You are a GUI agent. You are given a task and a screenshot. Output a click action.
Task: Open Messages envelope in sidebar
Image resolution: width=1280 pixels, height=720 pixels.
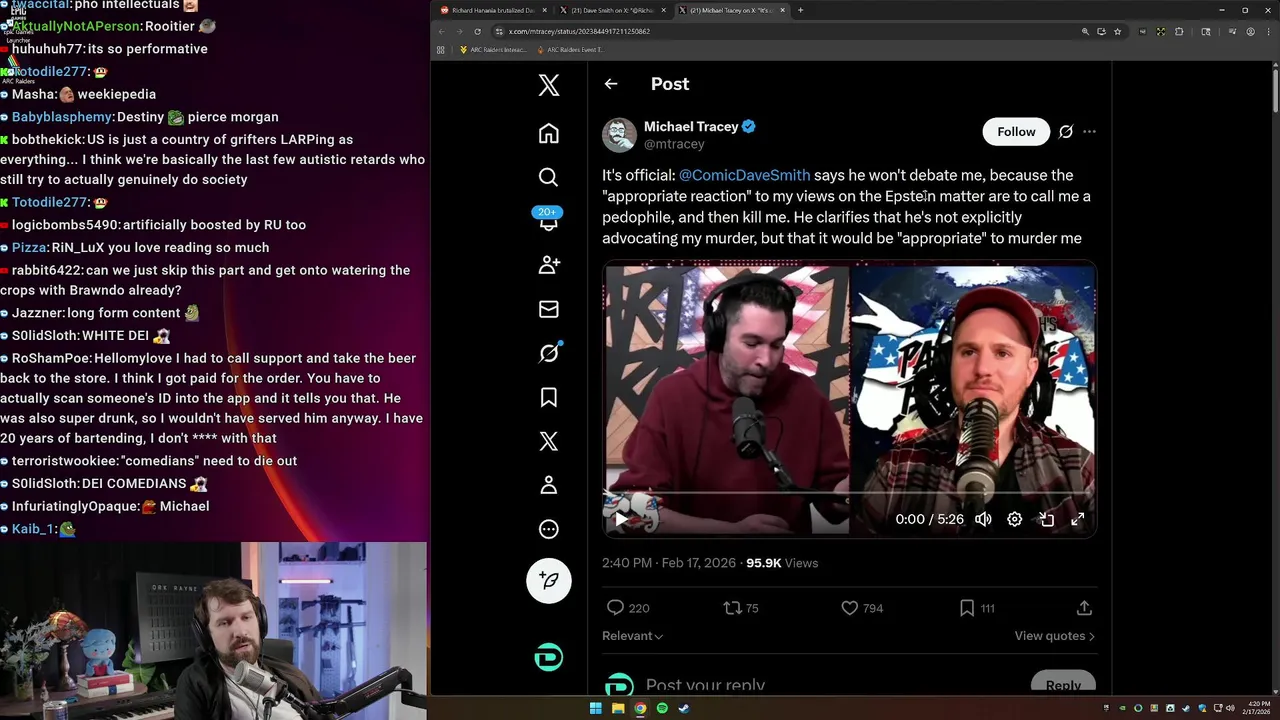[x=548, y=309]
